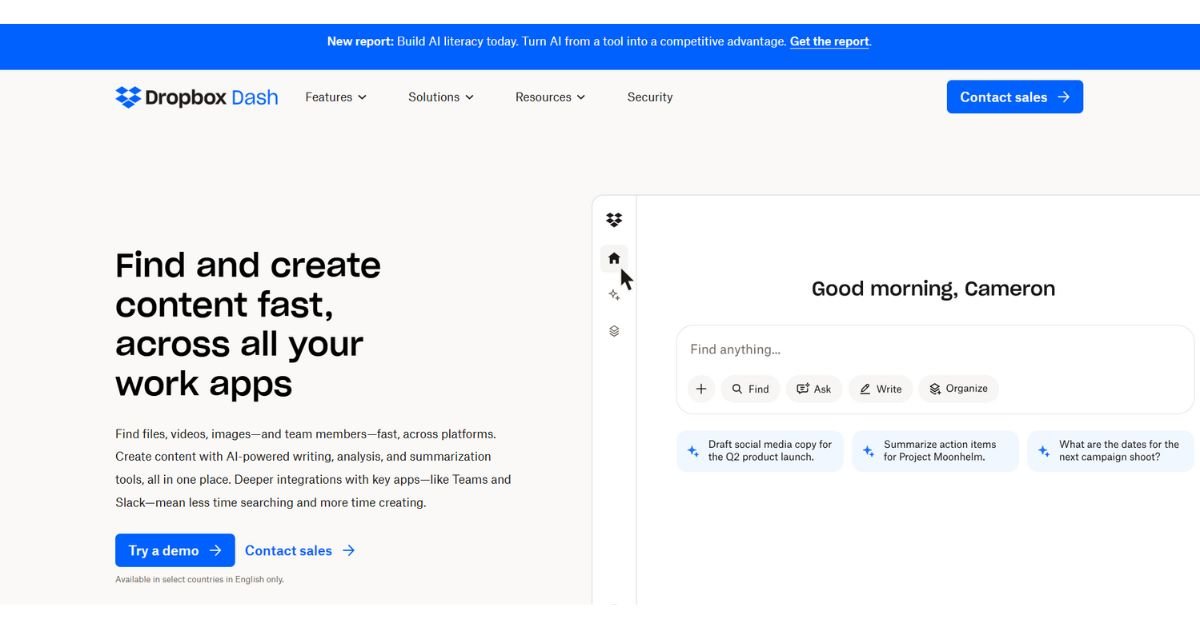Select the Home icon in the Dash sidebar

point(614,258)
